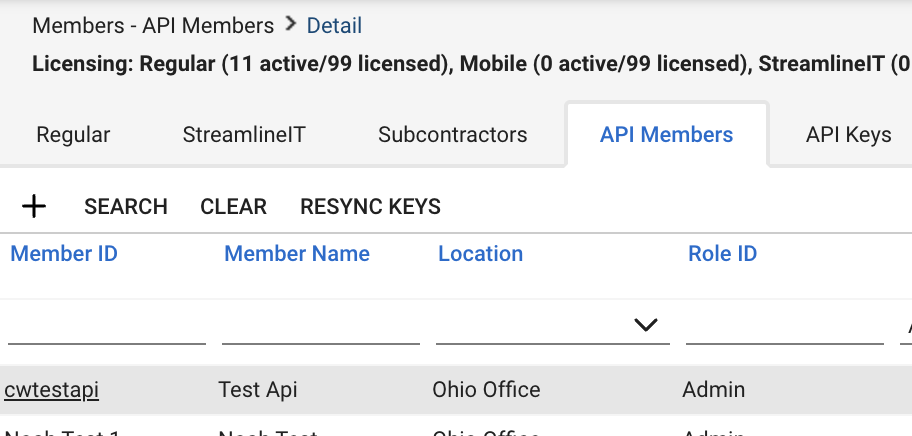Click the plus icon to add member
Screen dimensions: 912x436
coord(35,207)
